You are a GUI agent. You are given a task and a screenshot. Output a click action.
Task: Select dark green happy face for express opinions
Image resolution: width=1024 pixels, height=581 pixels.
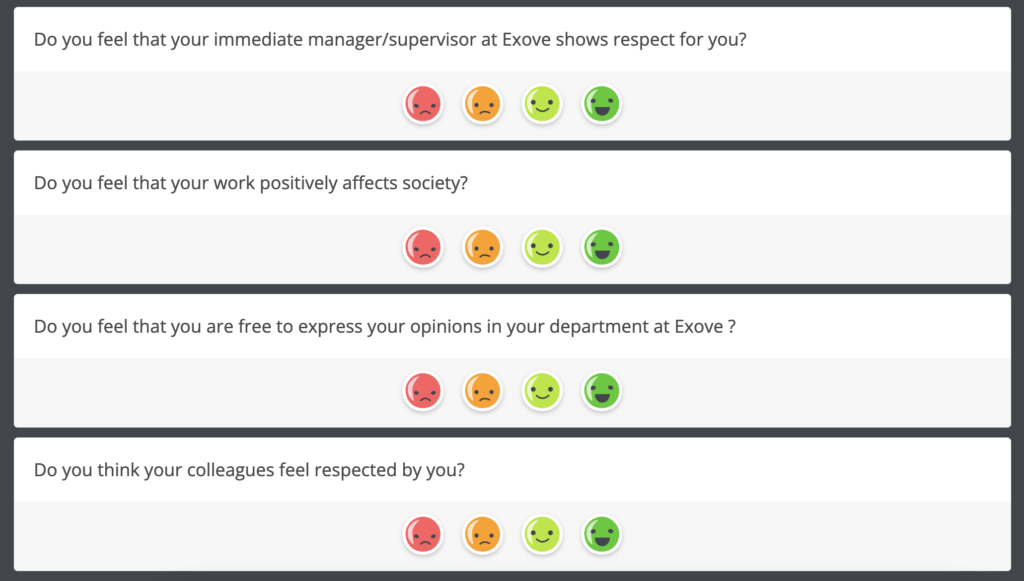[601, 391]
